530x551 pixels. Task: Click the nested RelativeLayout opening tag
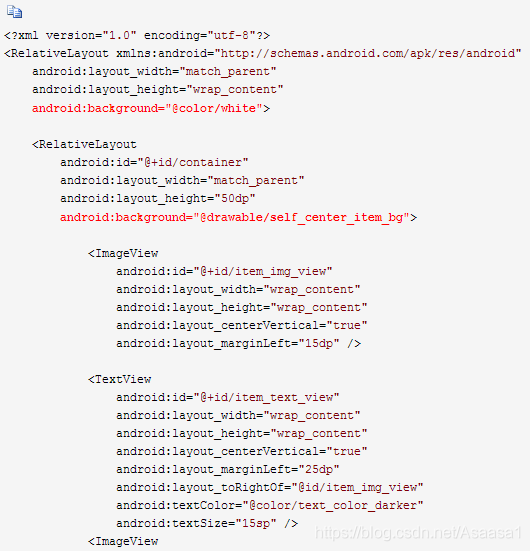84,144
